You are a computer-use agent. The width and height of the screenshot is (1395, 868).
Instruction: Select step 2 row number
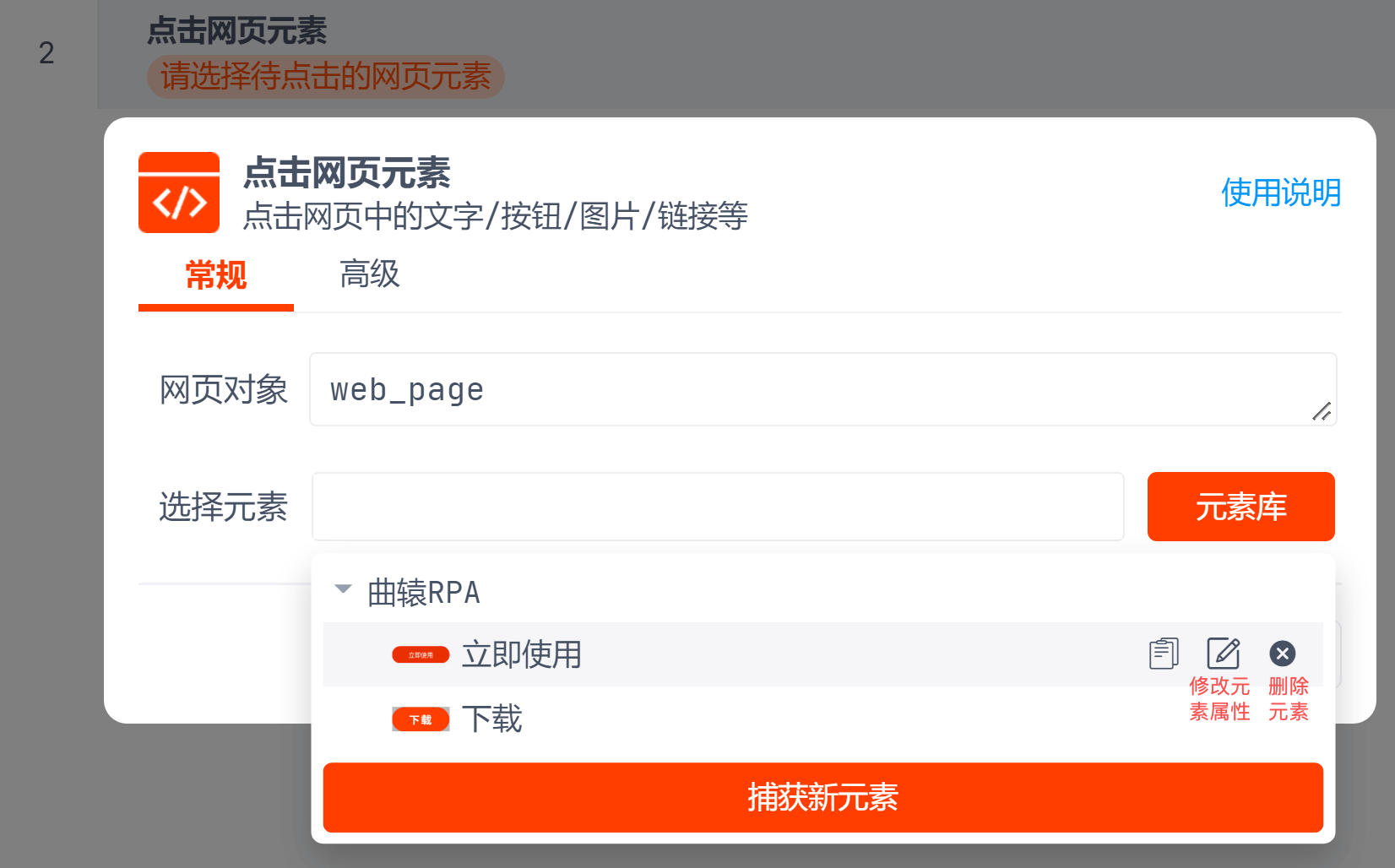click(46, 53)
